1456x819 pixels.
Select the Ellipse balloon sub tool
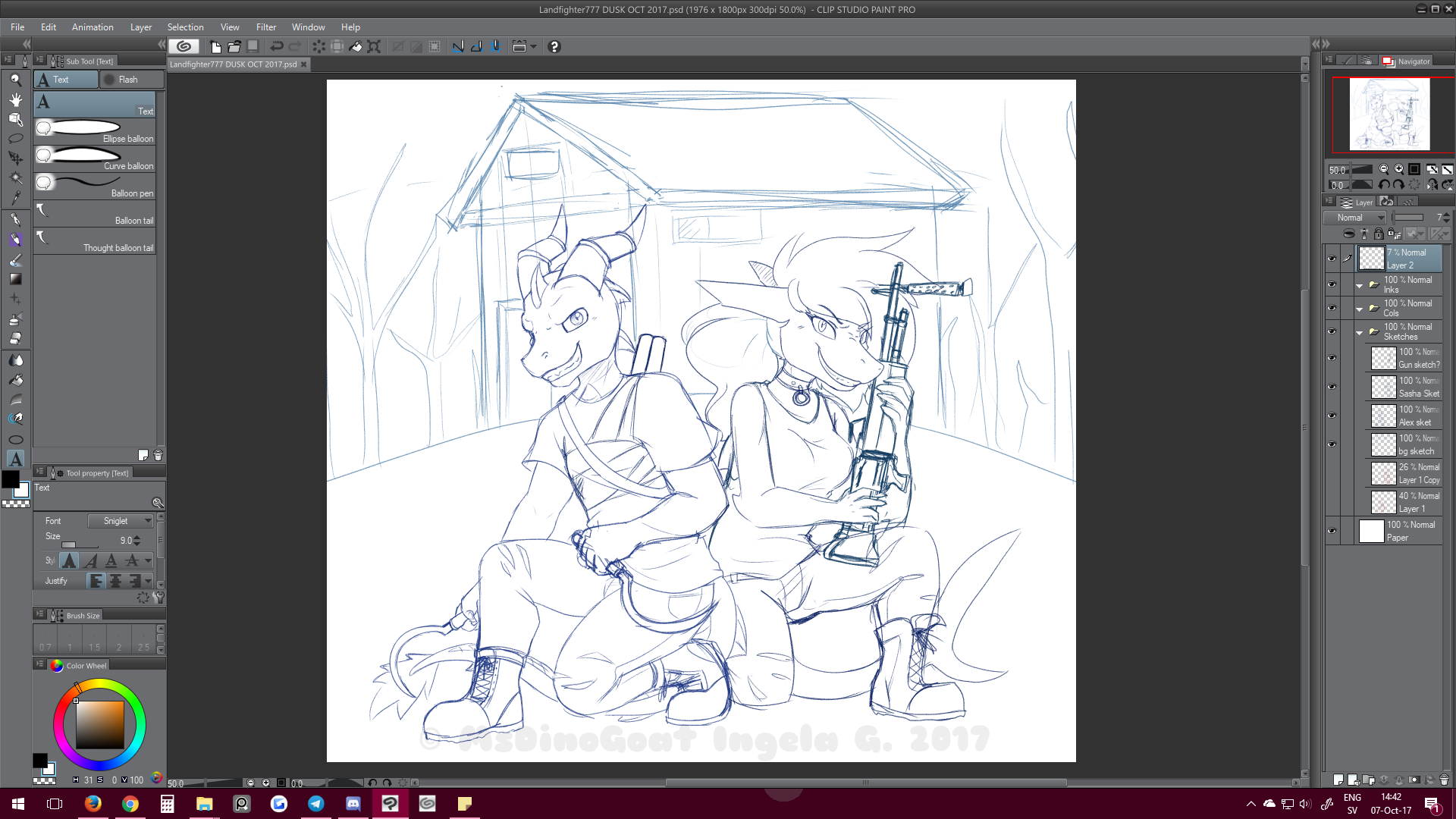95,132
